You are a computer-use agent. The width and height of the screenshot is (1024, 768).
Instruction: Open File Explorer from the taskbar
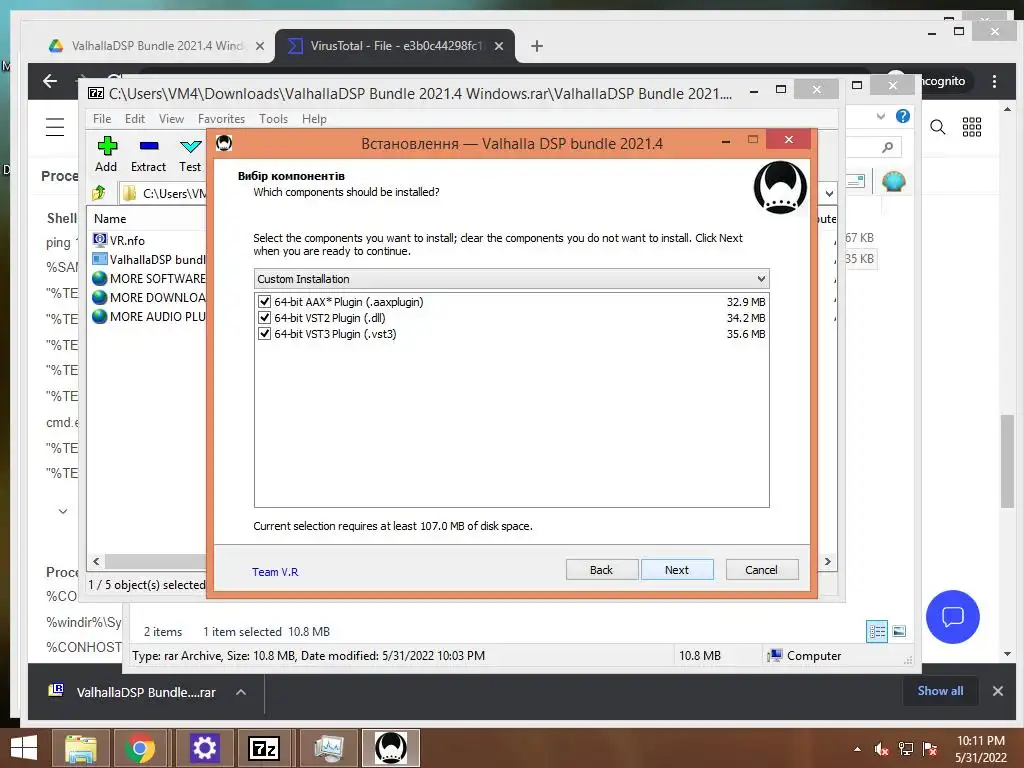(x=81, y=748)
